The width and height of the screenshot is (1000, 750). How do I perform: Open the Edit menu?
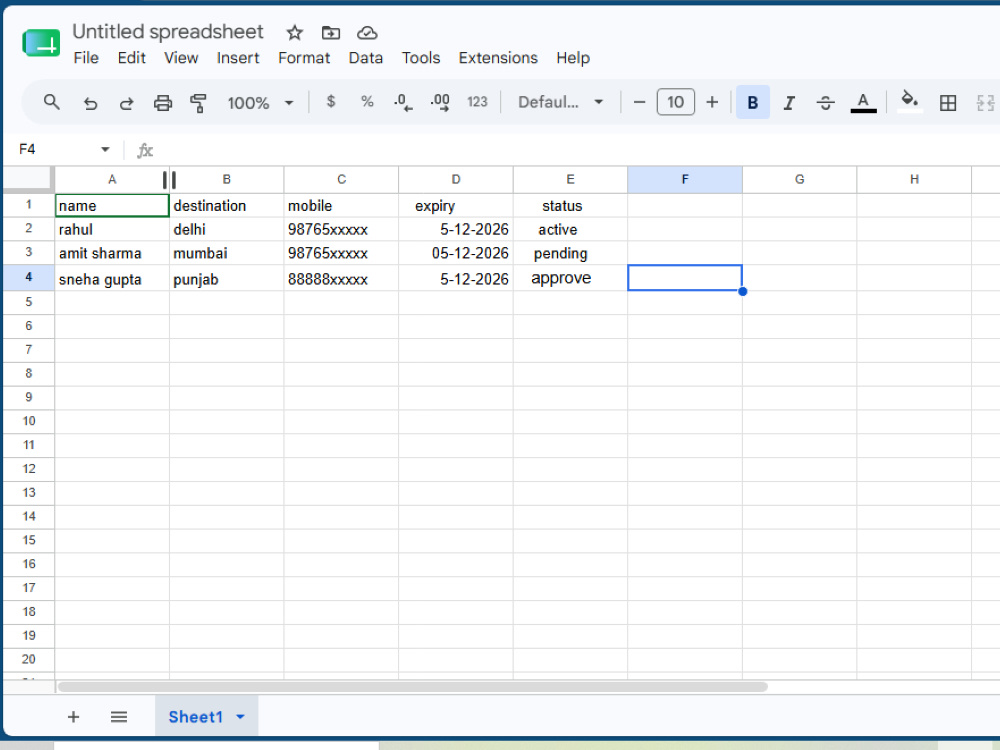[x=131, y=58]
